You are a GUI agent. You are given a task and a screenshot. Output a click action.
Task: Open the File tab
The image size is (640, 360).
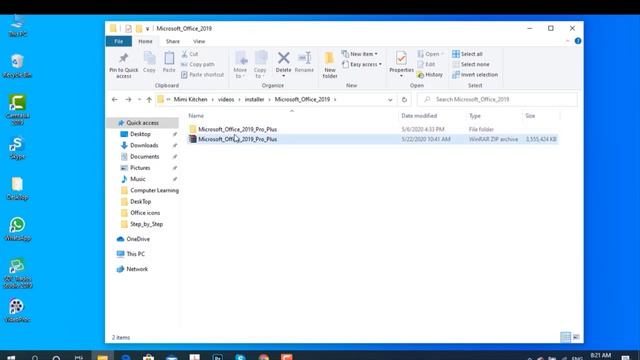coord(119,41)
